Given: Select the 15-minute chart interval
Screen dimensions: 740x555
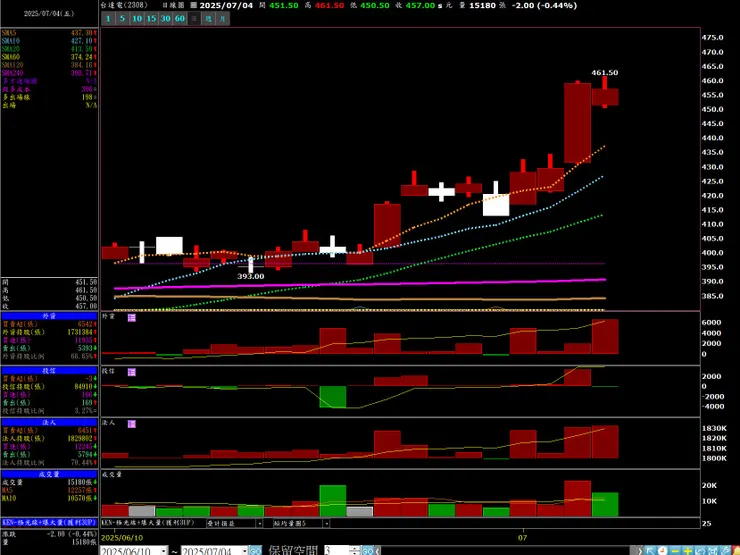Looking at the screenshot, I should coord(151,18).
